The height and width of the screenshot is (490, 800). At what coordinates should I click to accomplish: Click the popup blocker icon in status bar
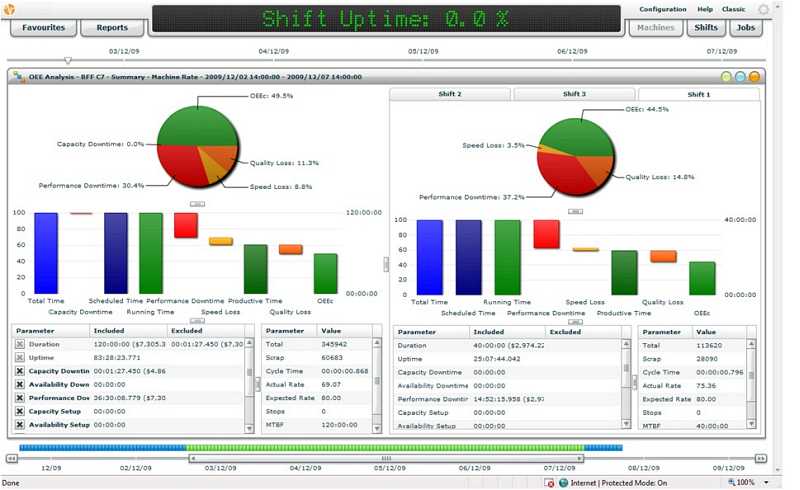(549, 483)
